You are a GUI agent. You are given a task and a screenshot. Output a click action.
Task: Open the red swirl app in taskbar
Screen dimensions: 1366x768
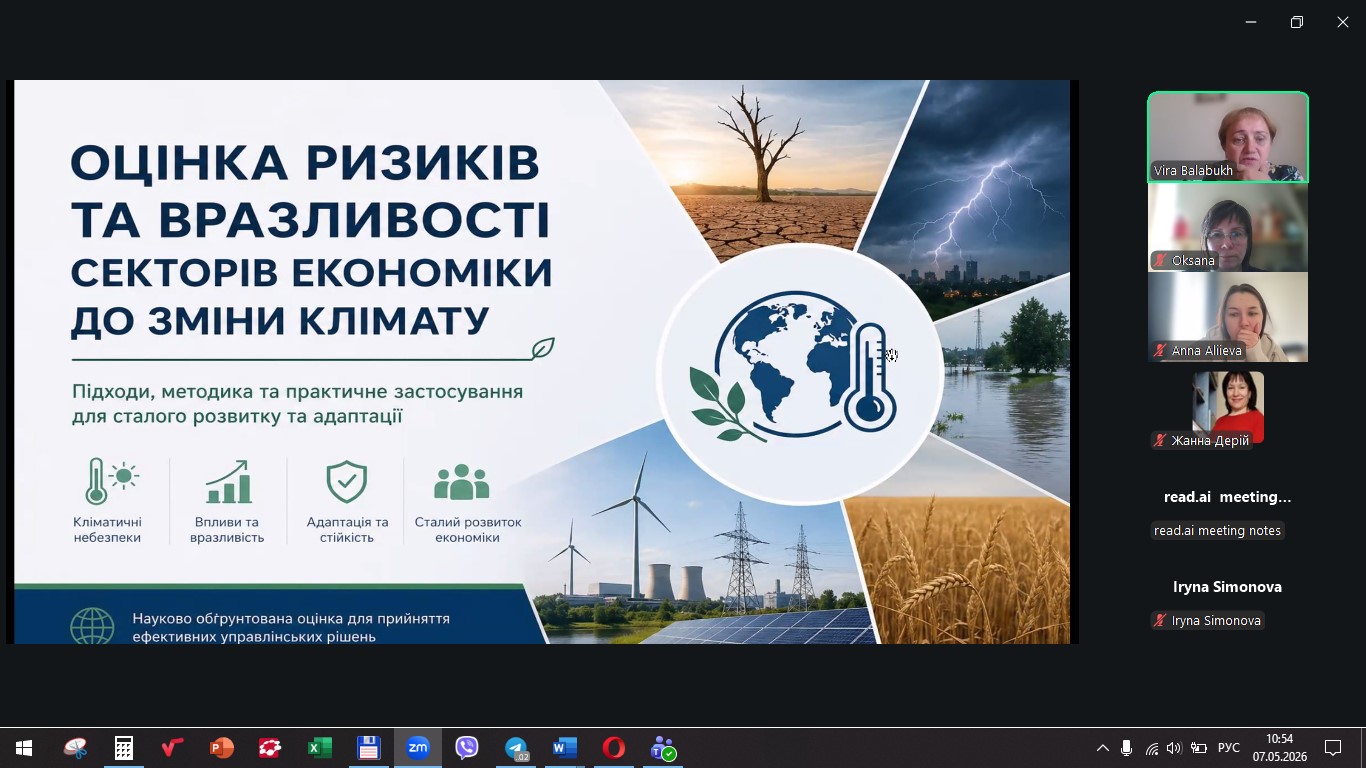pyautogui.click(x=270, y=748)
